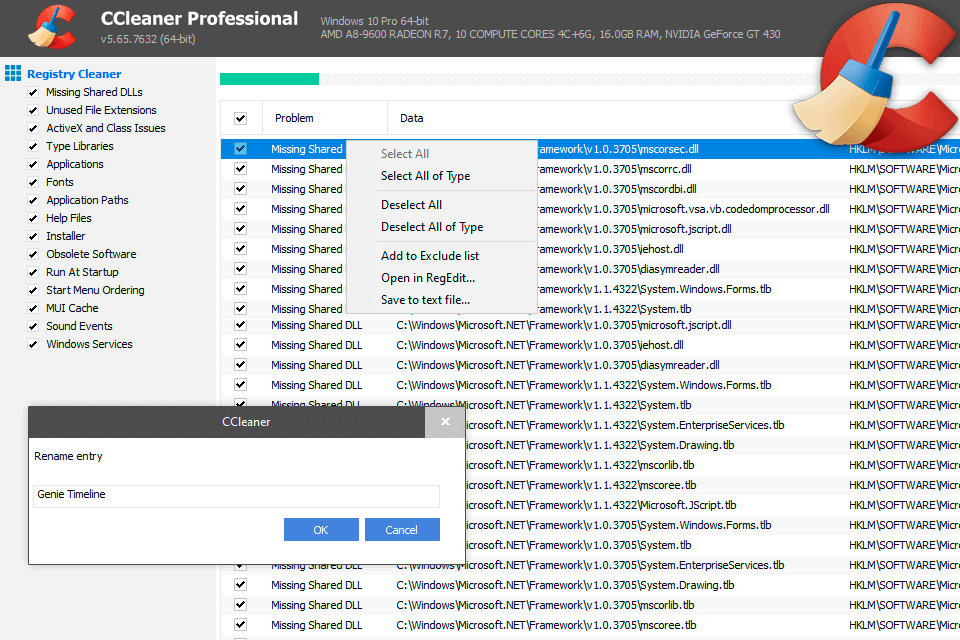Screen dimensions: 960x640
Task: Select the v1.1.4322 mscorlib.tlb path
Action: coord(579,465)
